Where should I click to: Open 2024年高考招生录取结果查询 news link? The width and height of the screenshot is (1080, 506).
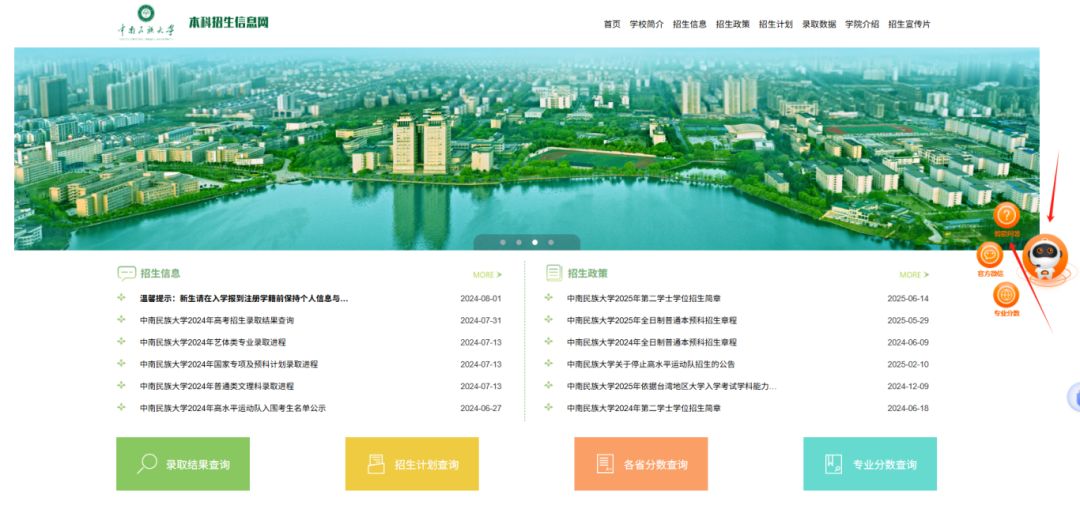pyautogui.click(x=216, y=320)
